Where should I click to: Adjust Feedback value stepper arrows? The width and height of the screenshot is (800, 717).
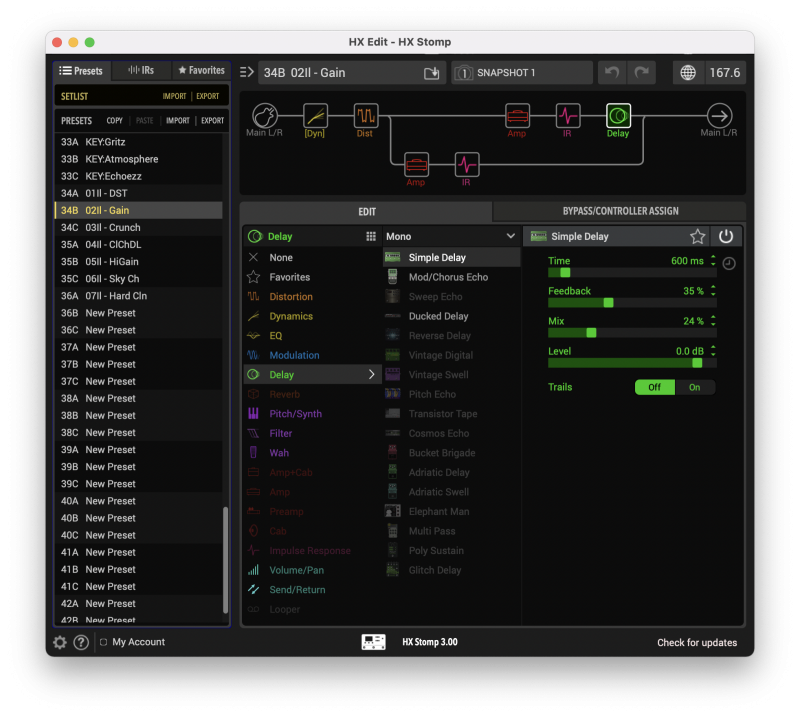[713, 291]
